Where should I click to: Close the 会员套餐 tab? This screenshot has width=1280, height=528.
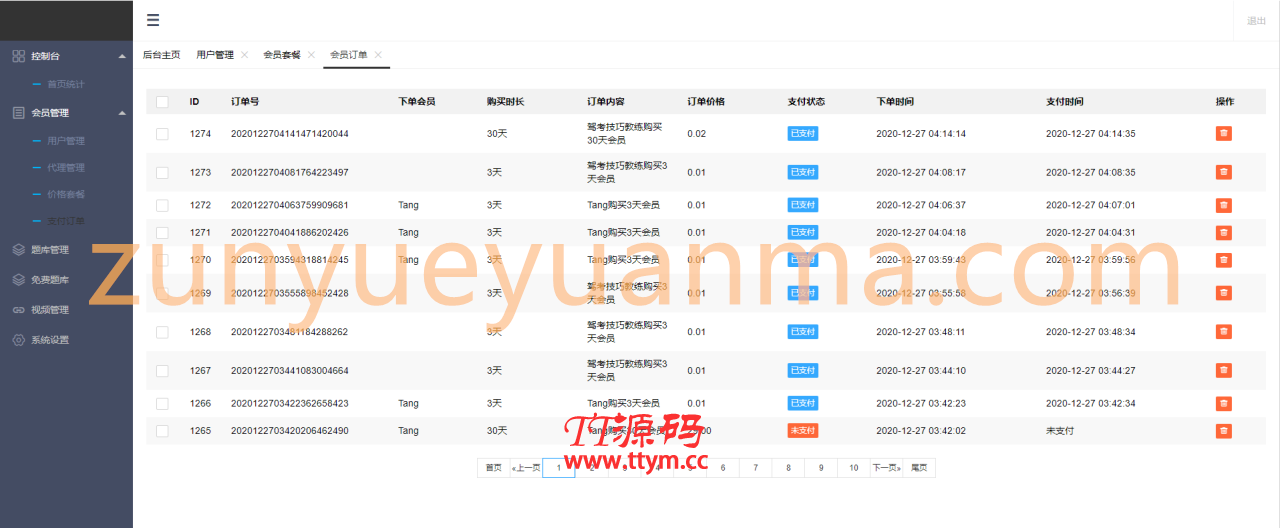(311, 55)
